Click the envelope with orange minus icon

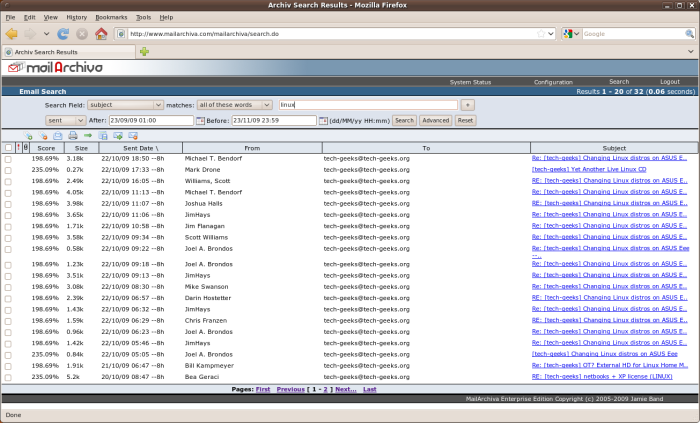[x=133, y=136]
